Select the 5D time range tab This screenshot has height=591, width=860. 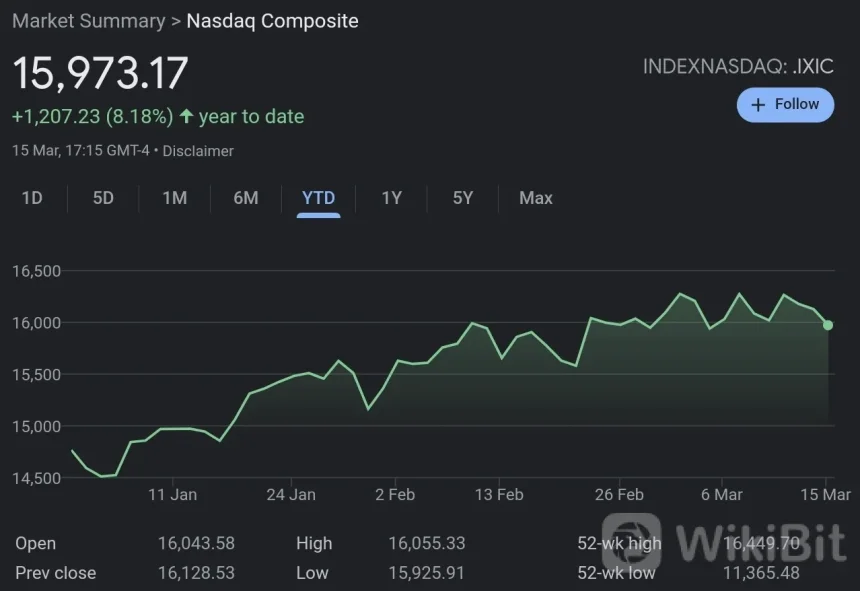pos(103,198)
